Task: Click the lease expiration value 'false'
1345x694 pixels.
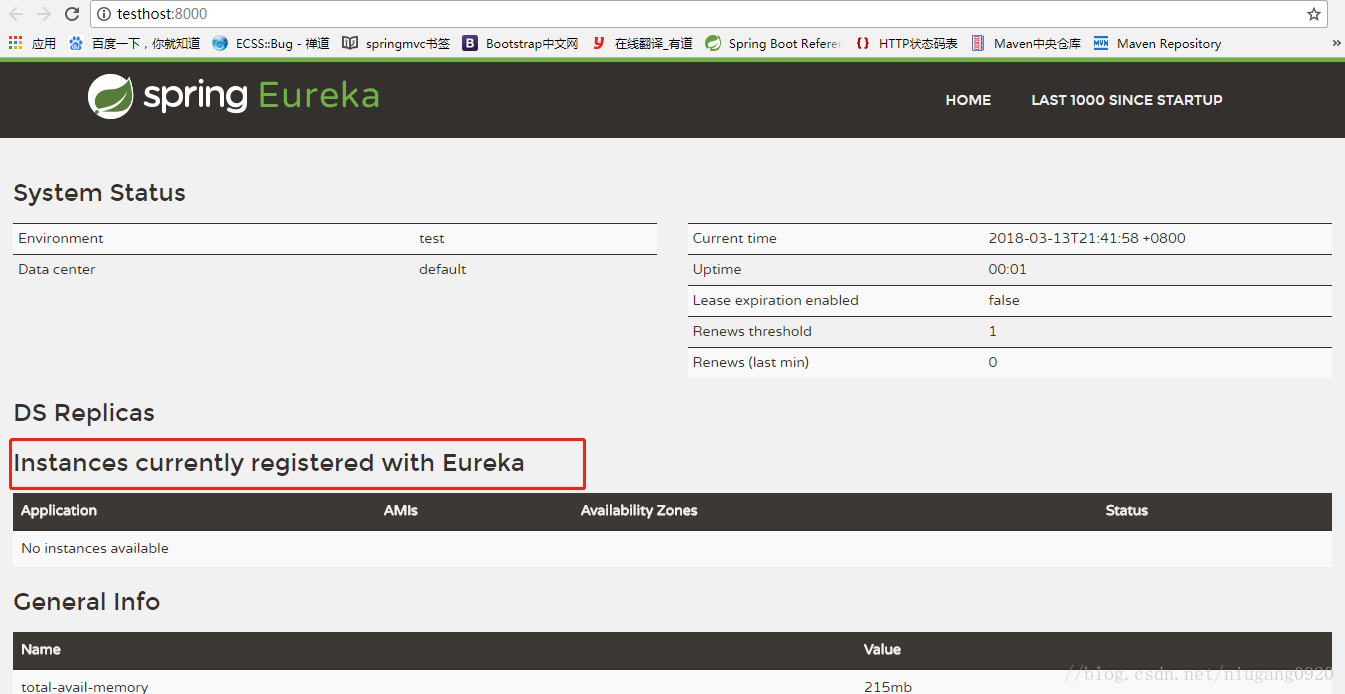Action: pos(1004,300)
